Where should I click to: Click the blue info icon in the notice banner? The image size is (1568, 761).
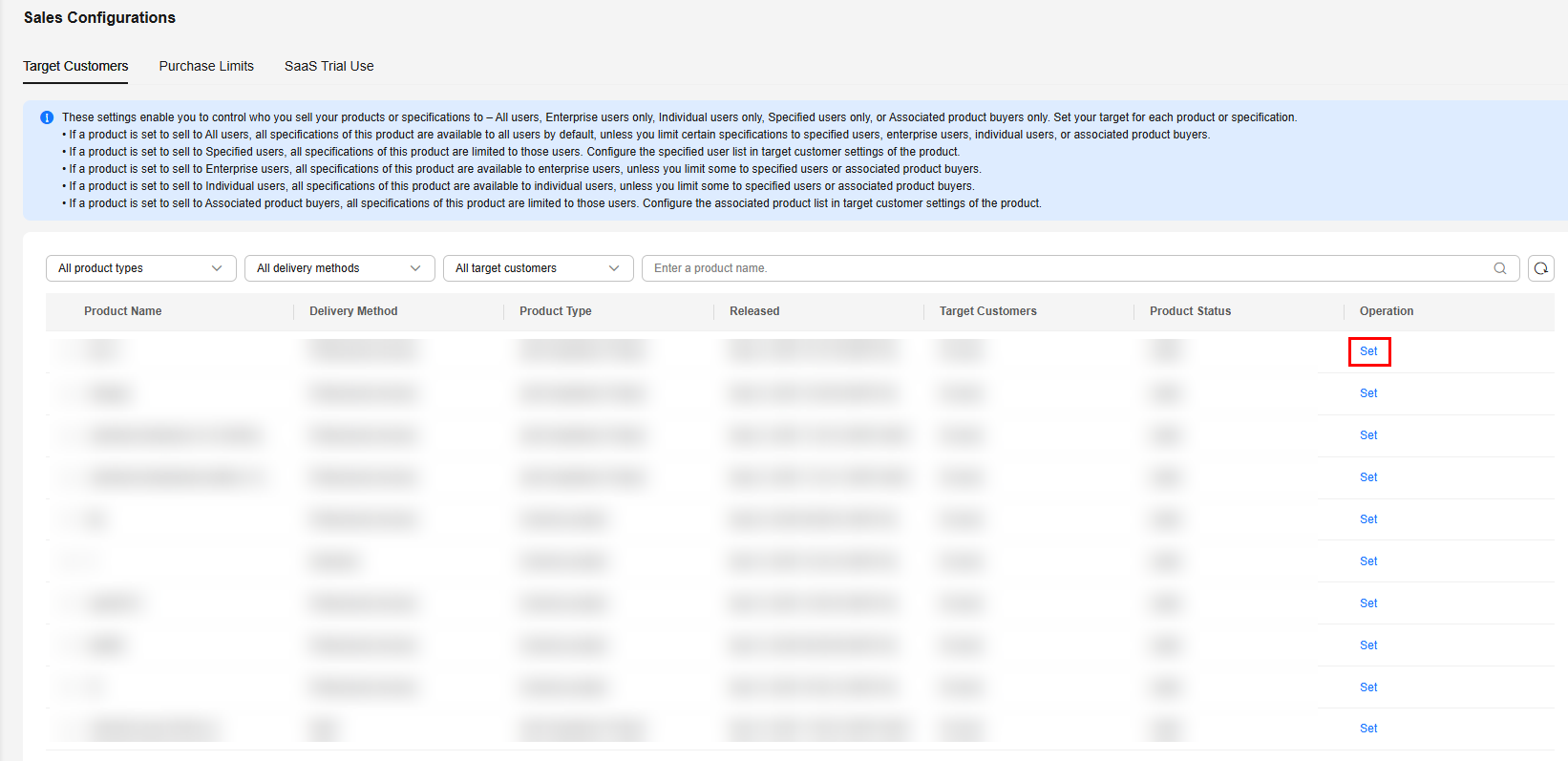coord(47,117)
